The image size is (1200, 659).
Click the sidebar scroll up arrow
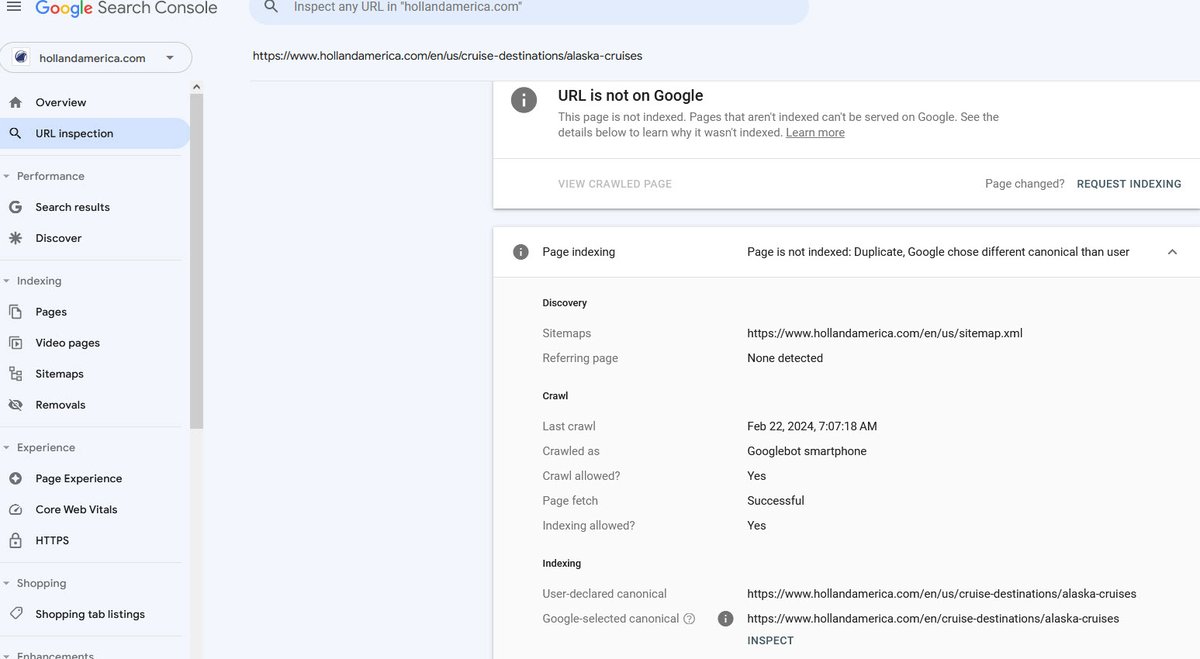click(196, 87)
